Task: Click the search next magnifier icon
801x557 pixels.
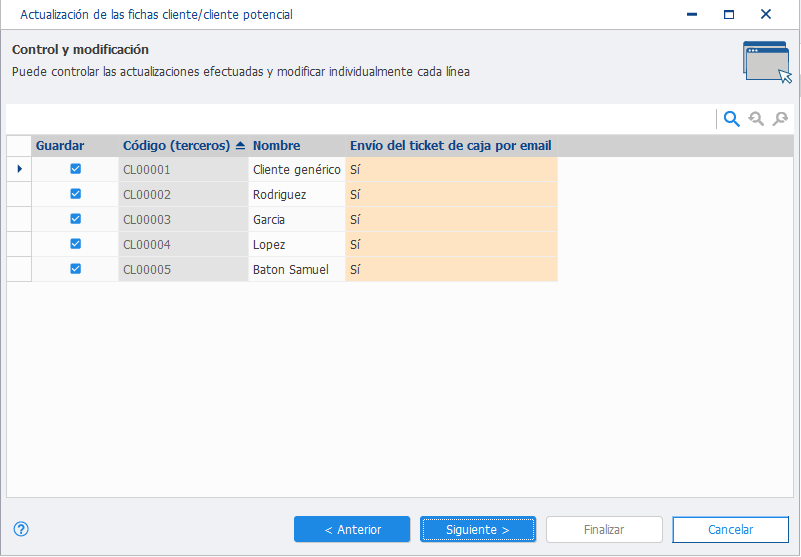Action: pos(780,119)
